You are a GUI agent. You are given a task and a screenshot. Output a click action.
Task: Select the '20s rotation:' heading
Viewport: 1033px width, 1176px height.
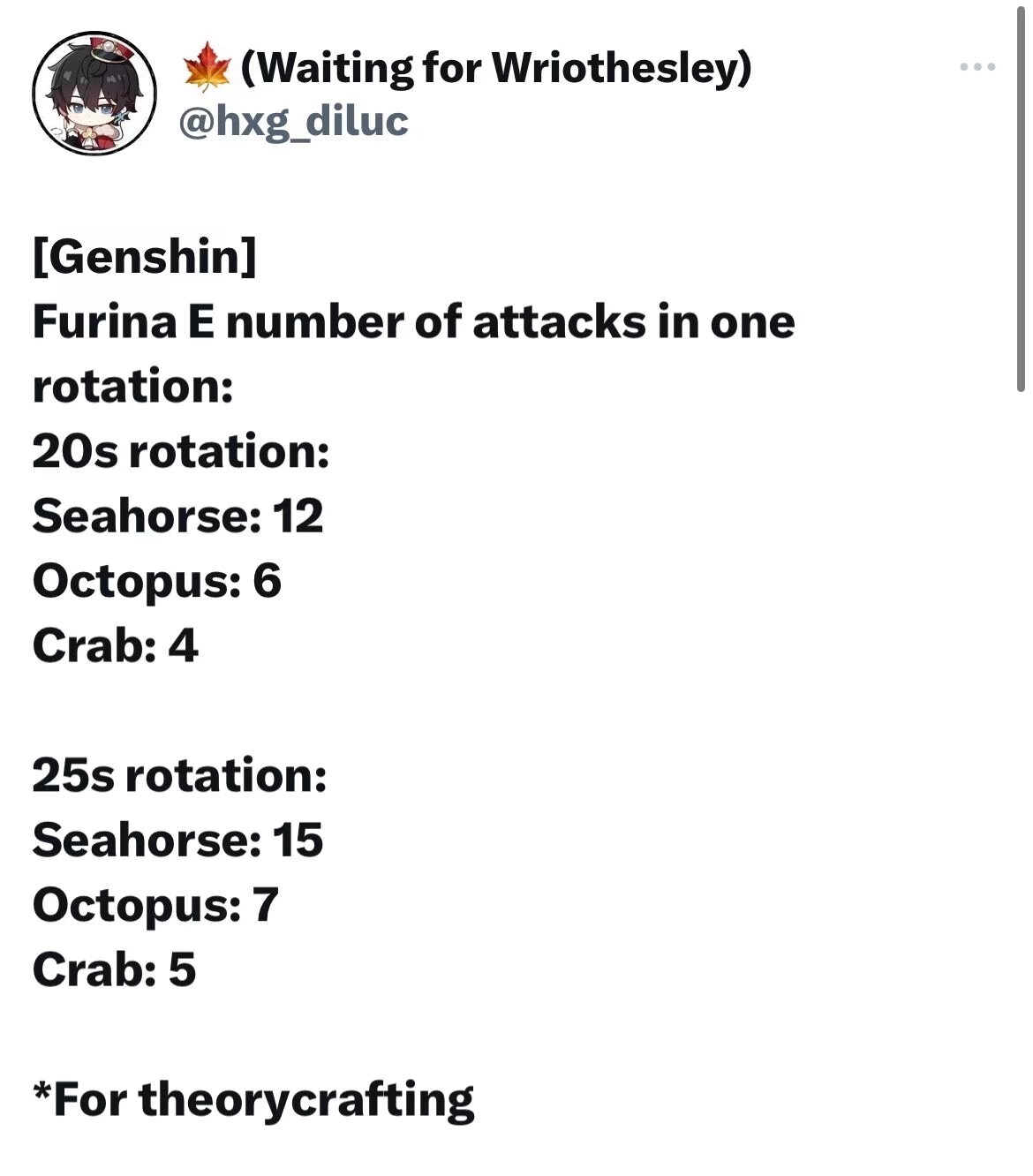coord(181,451)
